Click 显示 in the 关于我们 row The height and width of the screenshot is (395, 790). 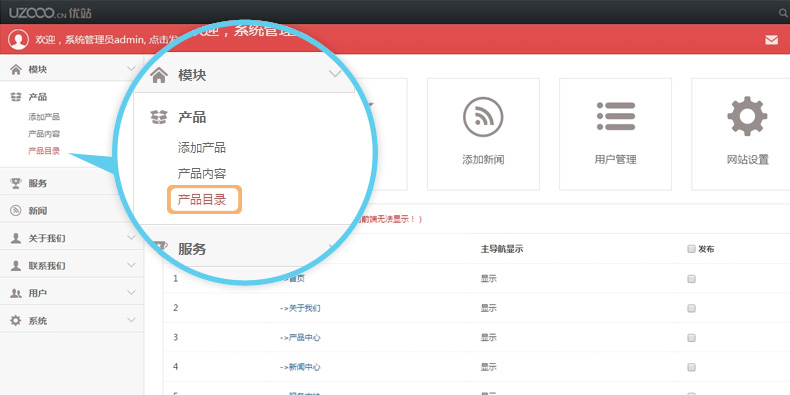[489, 308]
